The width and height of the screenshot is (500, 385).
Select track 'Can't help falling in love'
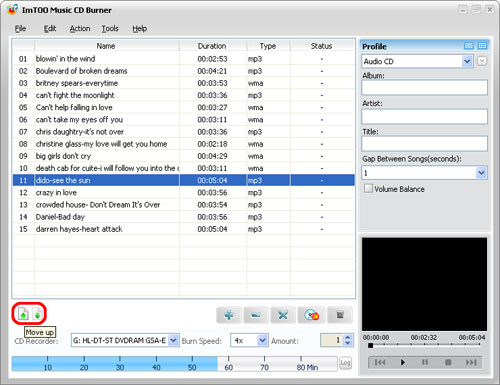[x=184, y=108]
